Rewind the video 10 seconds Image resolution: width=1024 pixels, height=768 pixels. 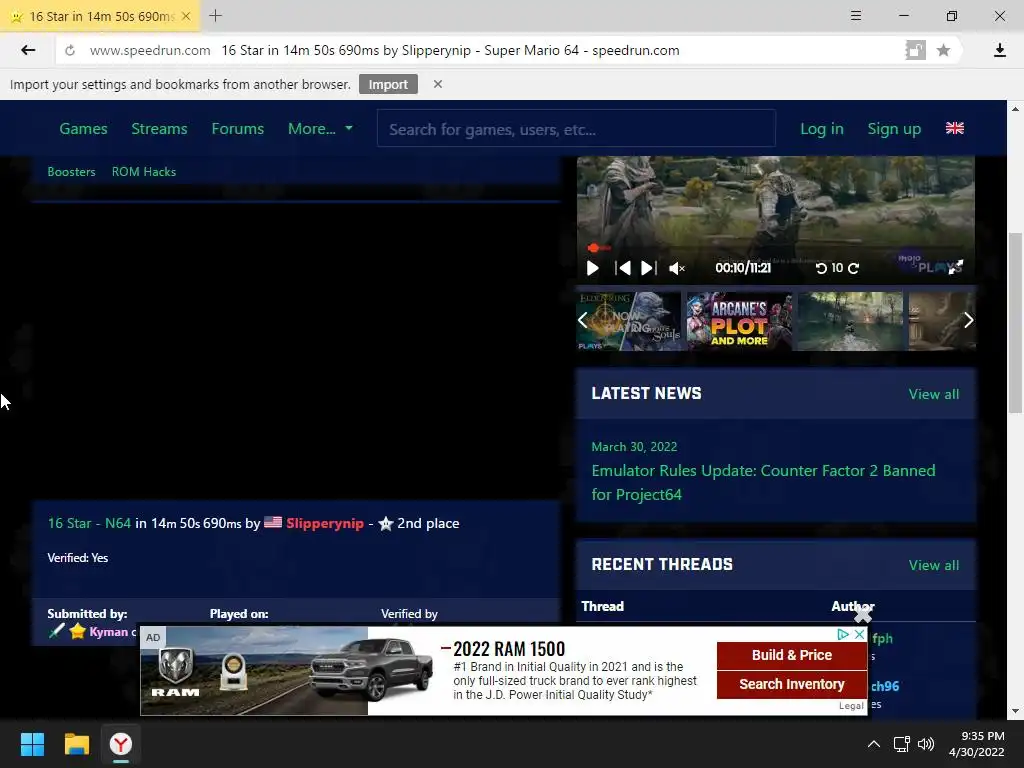pos(822,268)
